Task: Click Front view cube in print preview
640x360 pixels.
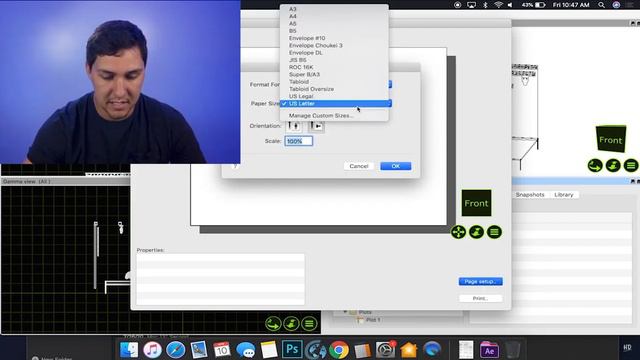Action: tap(476, 203)
